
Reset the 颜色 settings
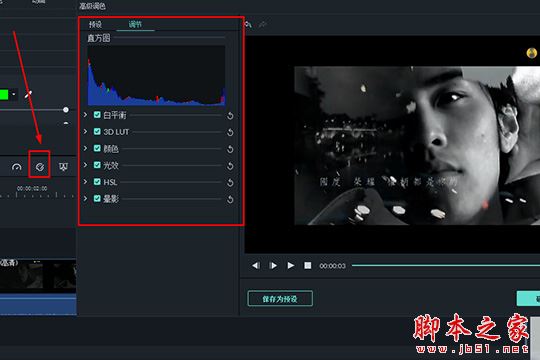pos(230,149)
